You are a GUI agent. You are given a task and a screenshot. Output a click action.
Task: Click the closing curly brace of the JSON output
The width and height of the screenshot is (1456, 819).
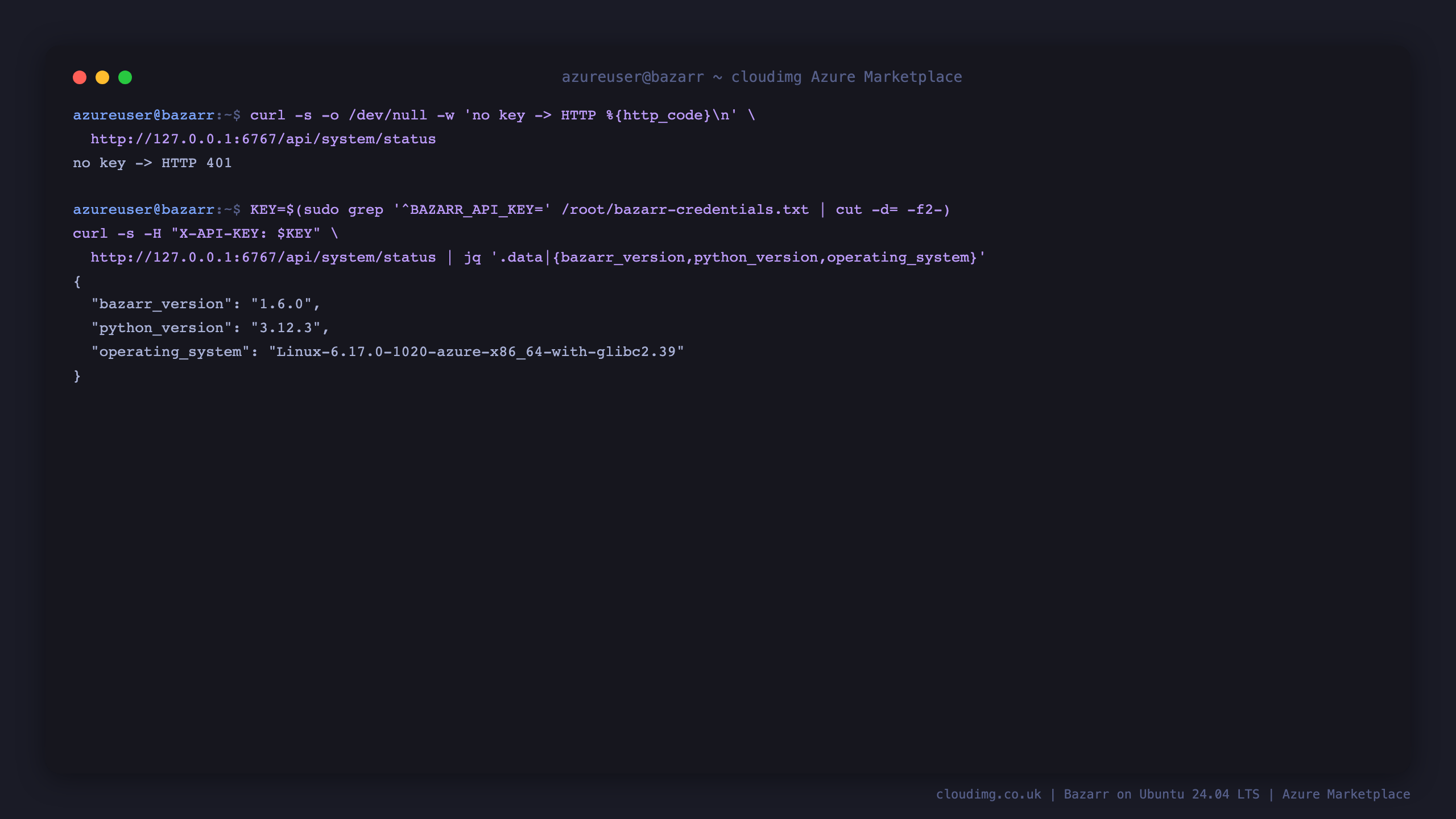[x=77, y=376]
